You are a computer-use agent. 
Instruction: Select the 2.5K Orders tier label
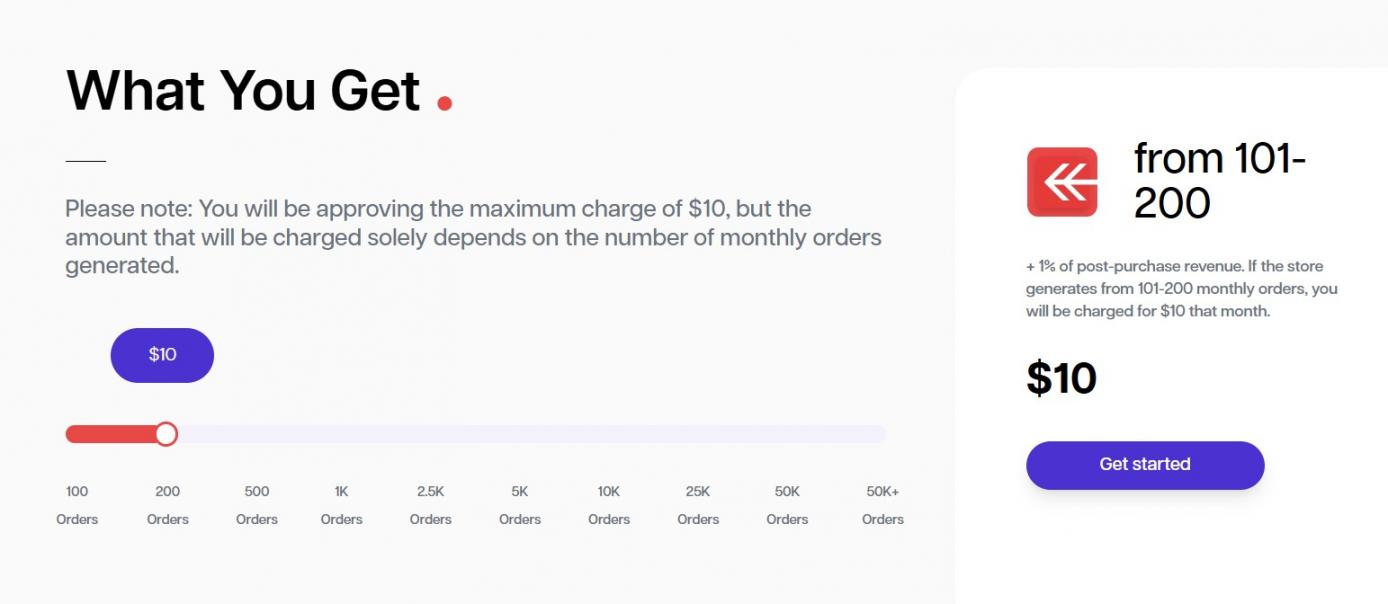click(x=431, y=504)
